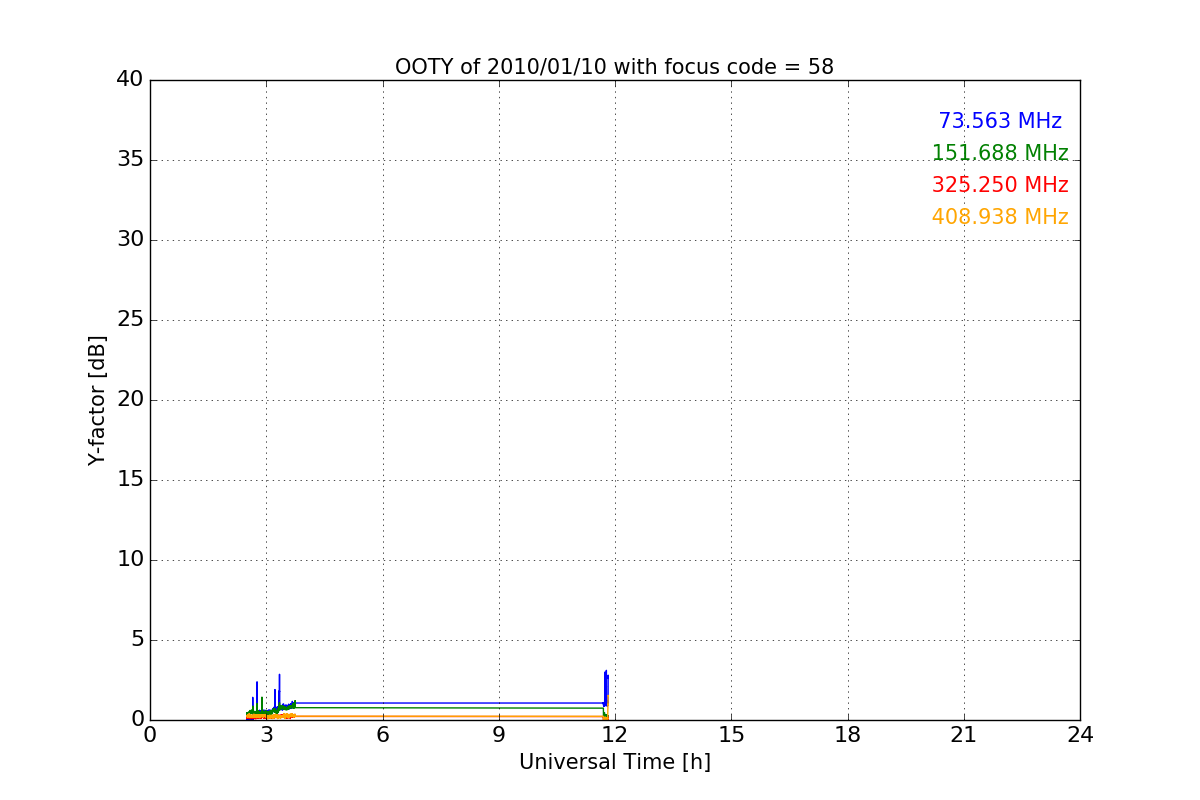Click the x-axis tick label 21

pyautogui.click(x=963, y=735)
